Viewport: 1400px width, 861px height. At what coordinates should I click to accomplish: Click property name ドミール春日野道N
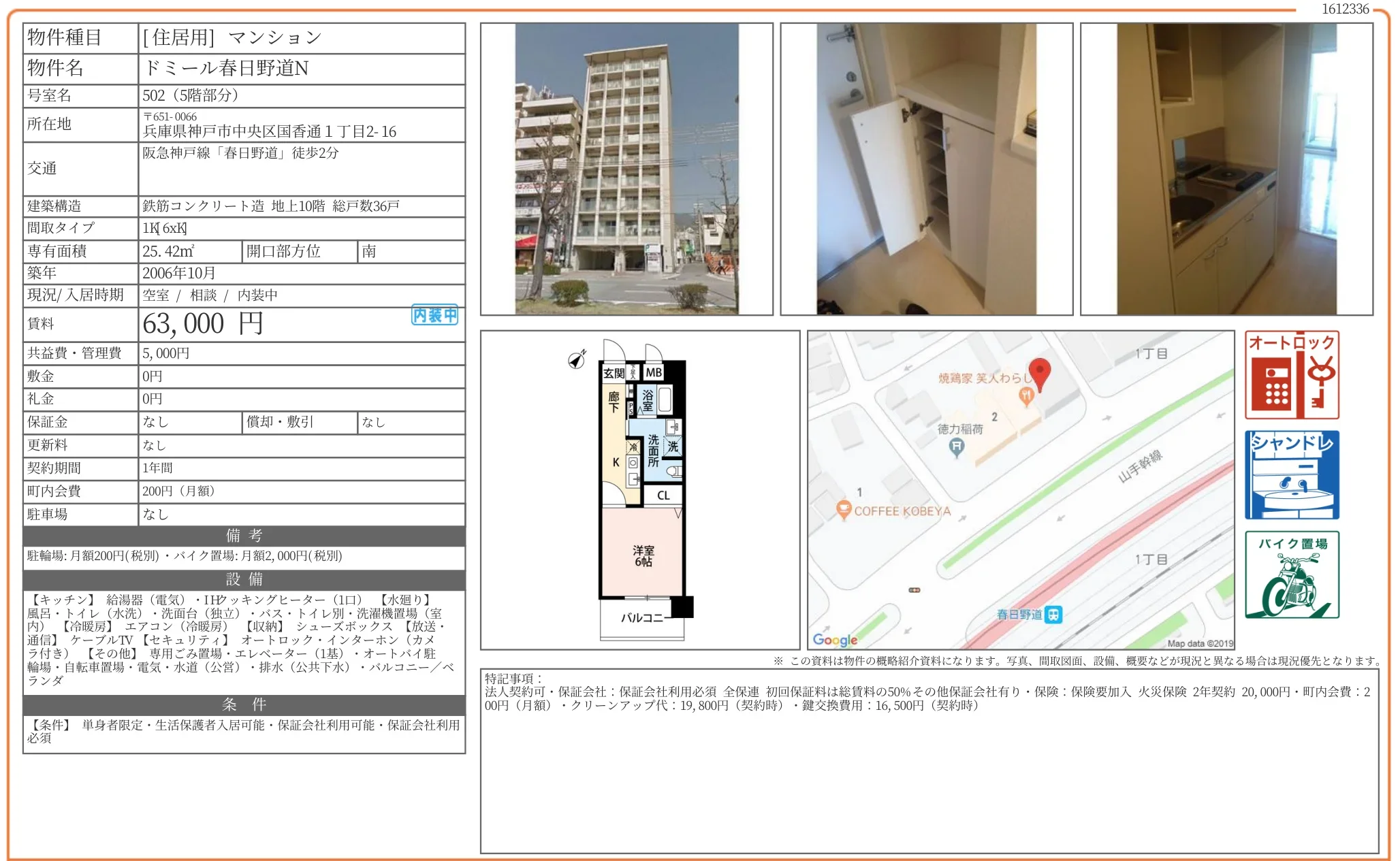[226, 68]
